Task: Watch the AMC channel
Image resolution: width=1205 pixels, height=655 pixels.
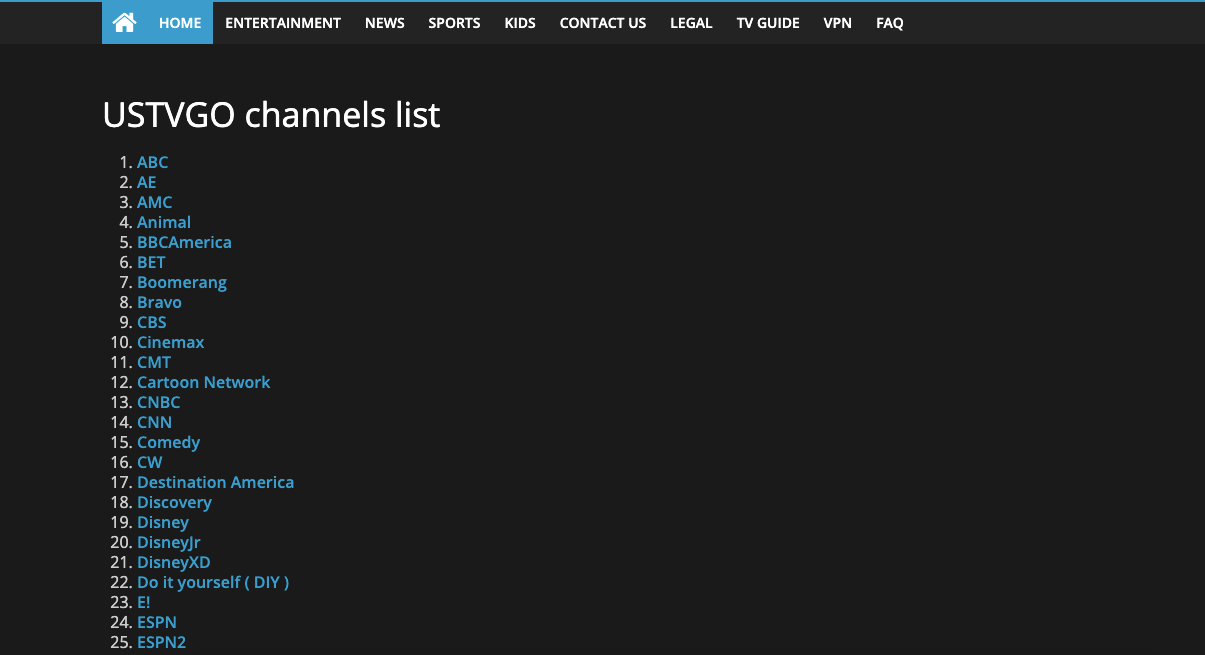Action: point(155,202)
